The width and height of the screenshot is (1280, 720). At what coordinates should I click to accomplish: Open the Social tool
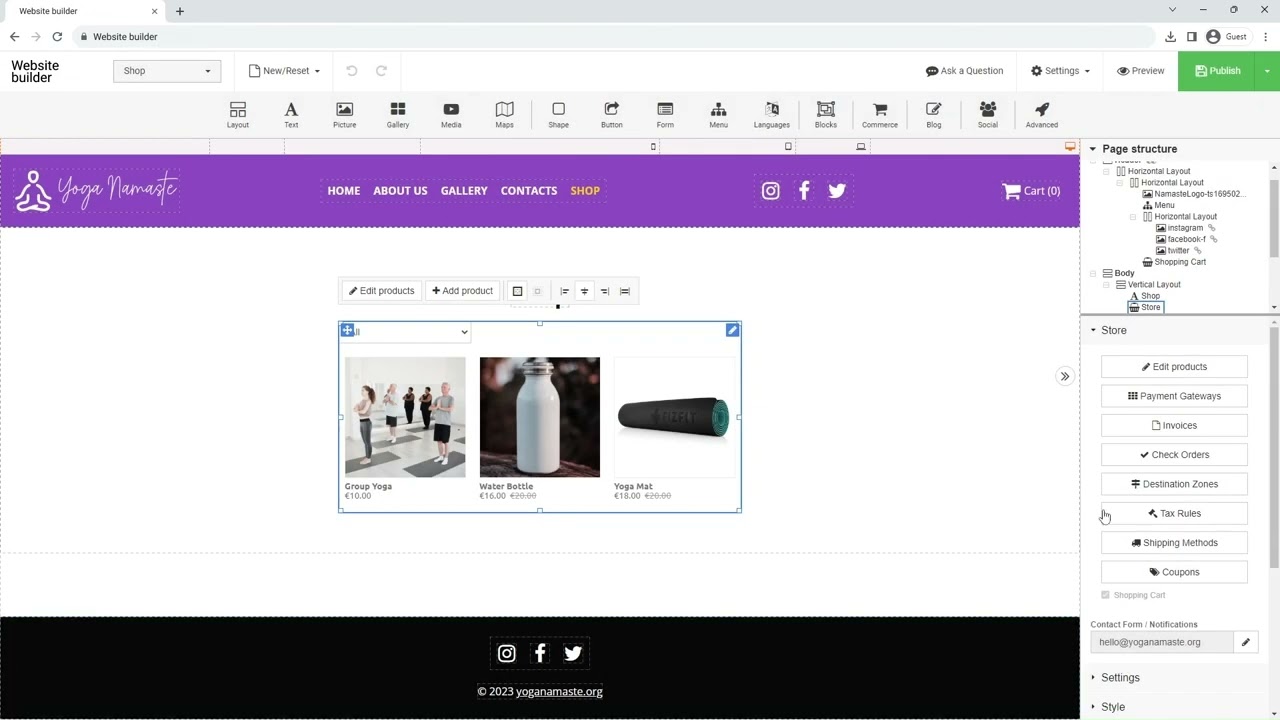(988, 115)
